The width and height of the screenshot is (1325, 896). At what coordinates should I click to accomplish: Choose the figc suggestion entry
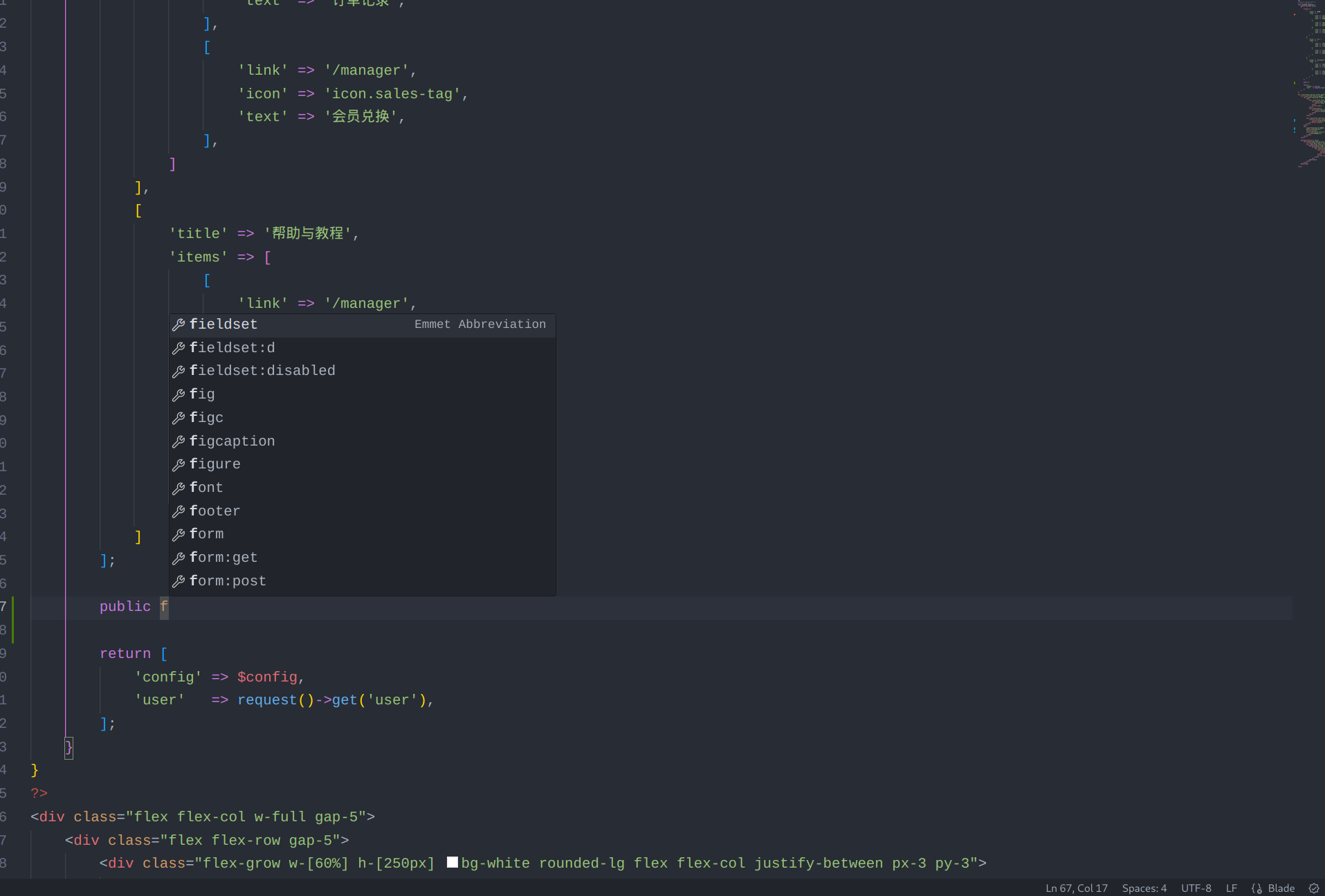pos(206,418)
